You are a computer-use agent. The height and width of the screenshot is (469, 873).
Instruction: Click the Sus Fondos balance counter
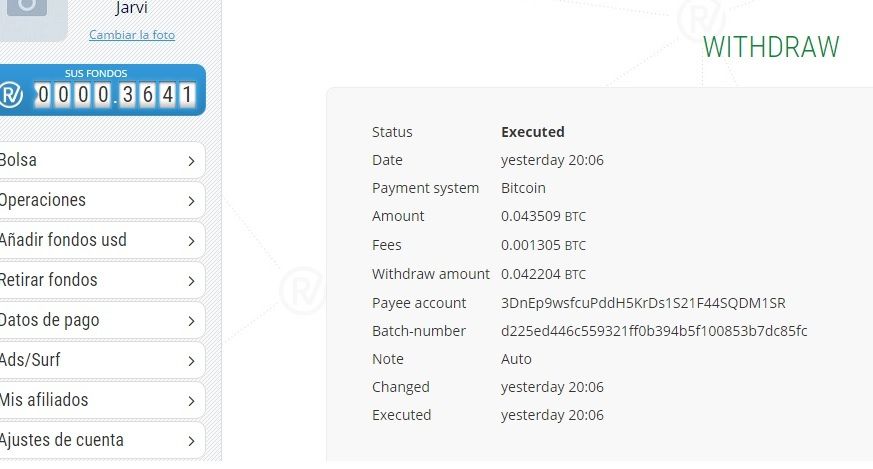pos(114,95)
